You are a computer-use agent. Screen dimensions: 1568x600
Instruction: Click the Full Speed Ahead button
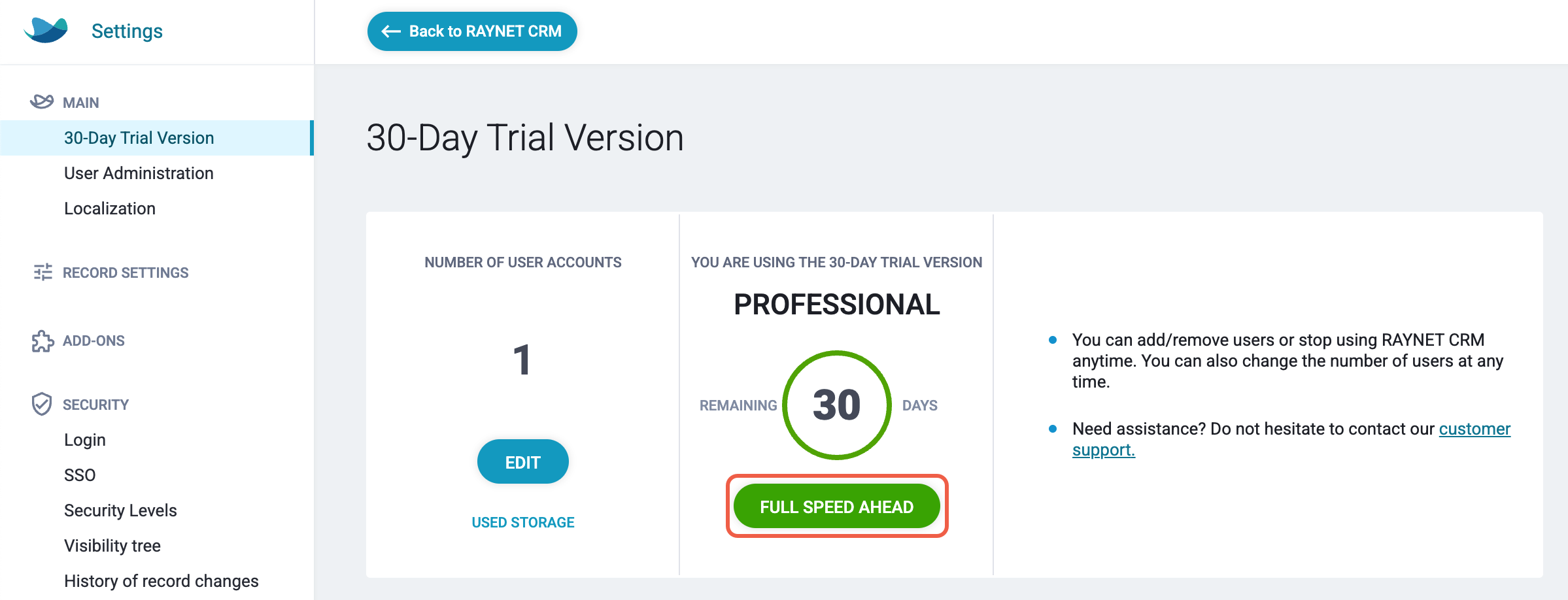pos(836,507)
